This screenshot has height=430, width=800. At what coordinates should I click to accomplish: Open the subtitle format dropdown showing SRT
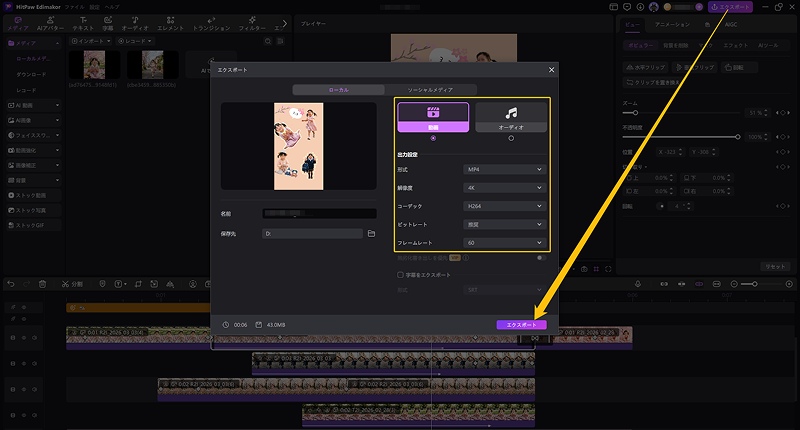pos(504,290)
